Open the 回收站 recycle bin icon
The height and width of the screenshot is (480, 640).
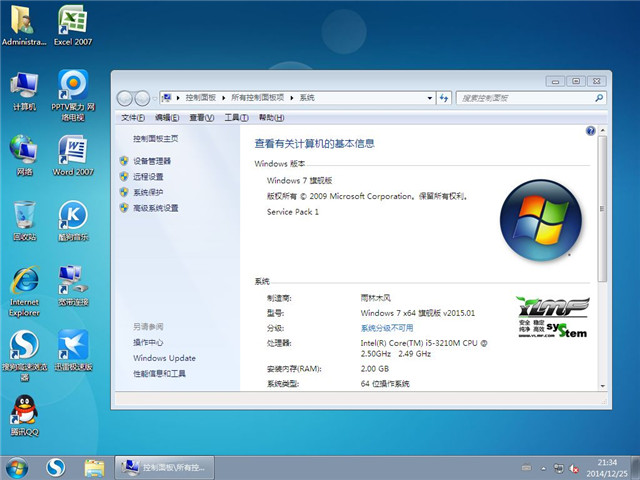pyautogui.click(x=24, y=220)
